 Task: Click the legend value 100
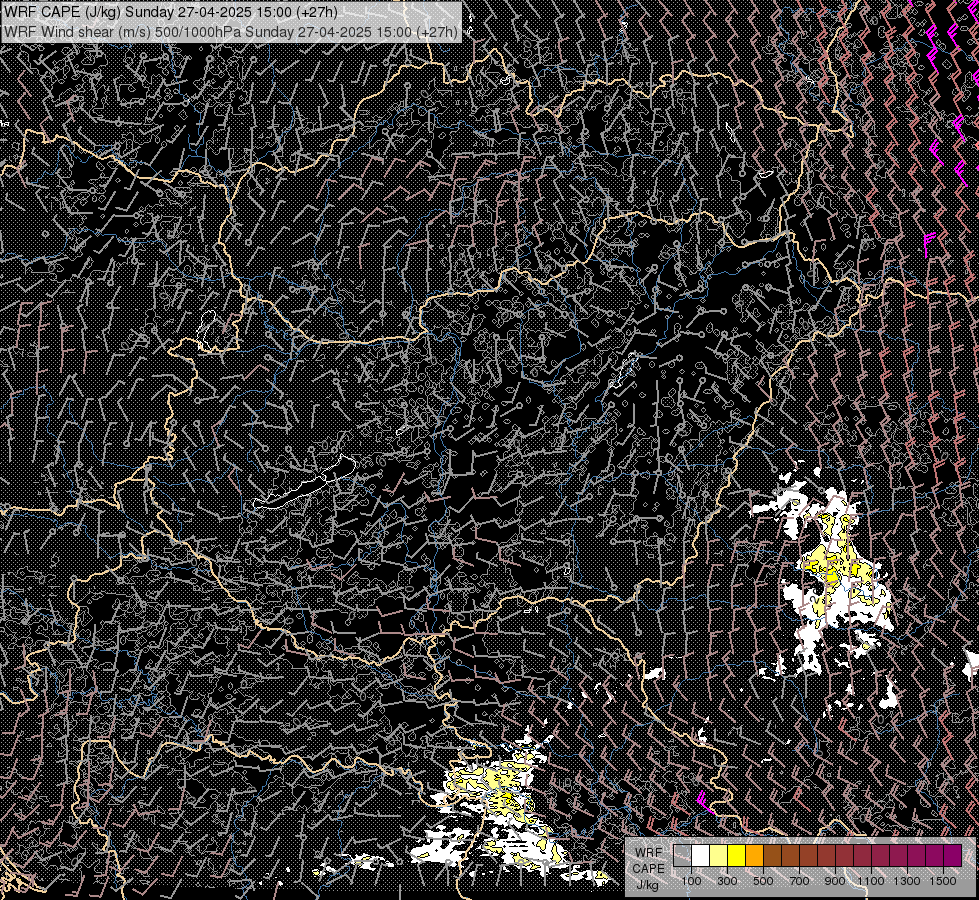pyautogui.click(x=692, y=881)
